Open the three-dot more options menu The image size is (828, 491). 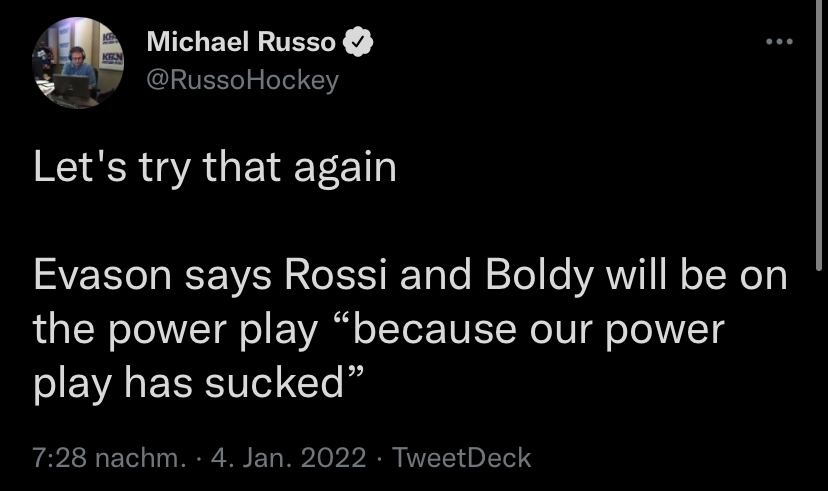coord(778,43)
